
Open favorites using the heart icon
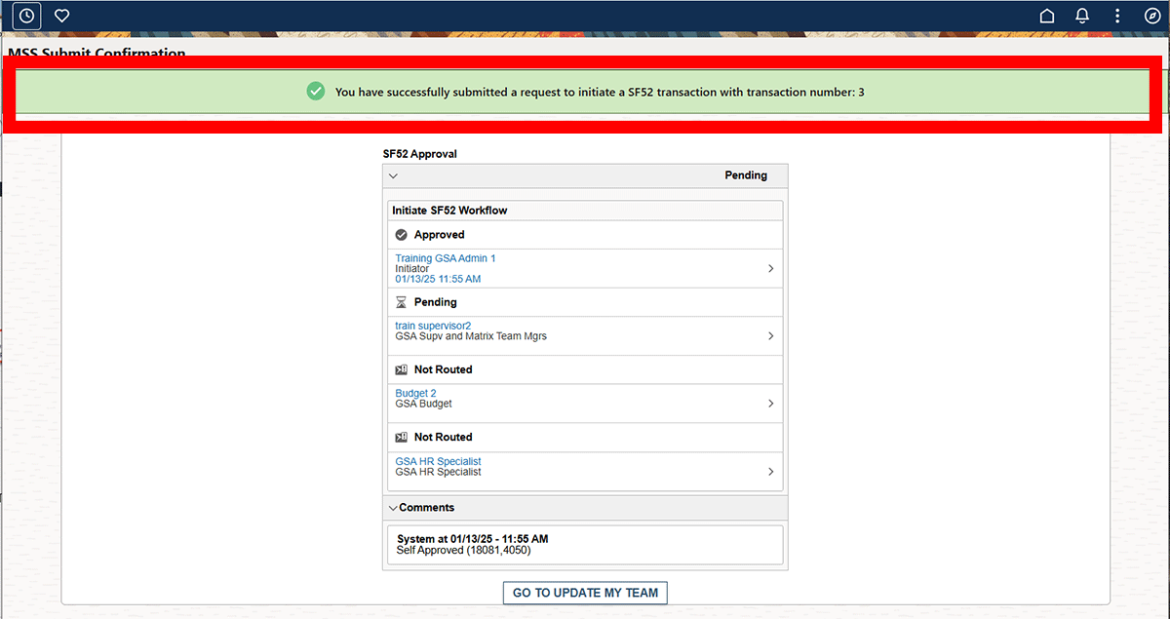tap(61, 15)
